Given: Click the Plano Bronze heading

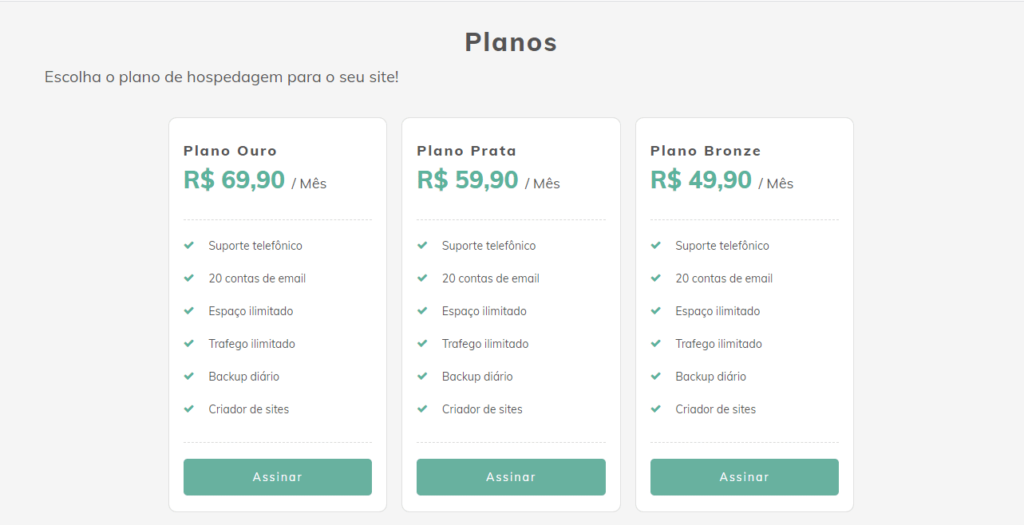Looking at the screenshot, I should (705, 151).
